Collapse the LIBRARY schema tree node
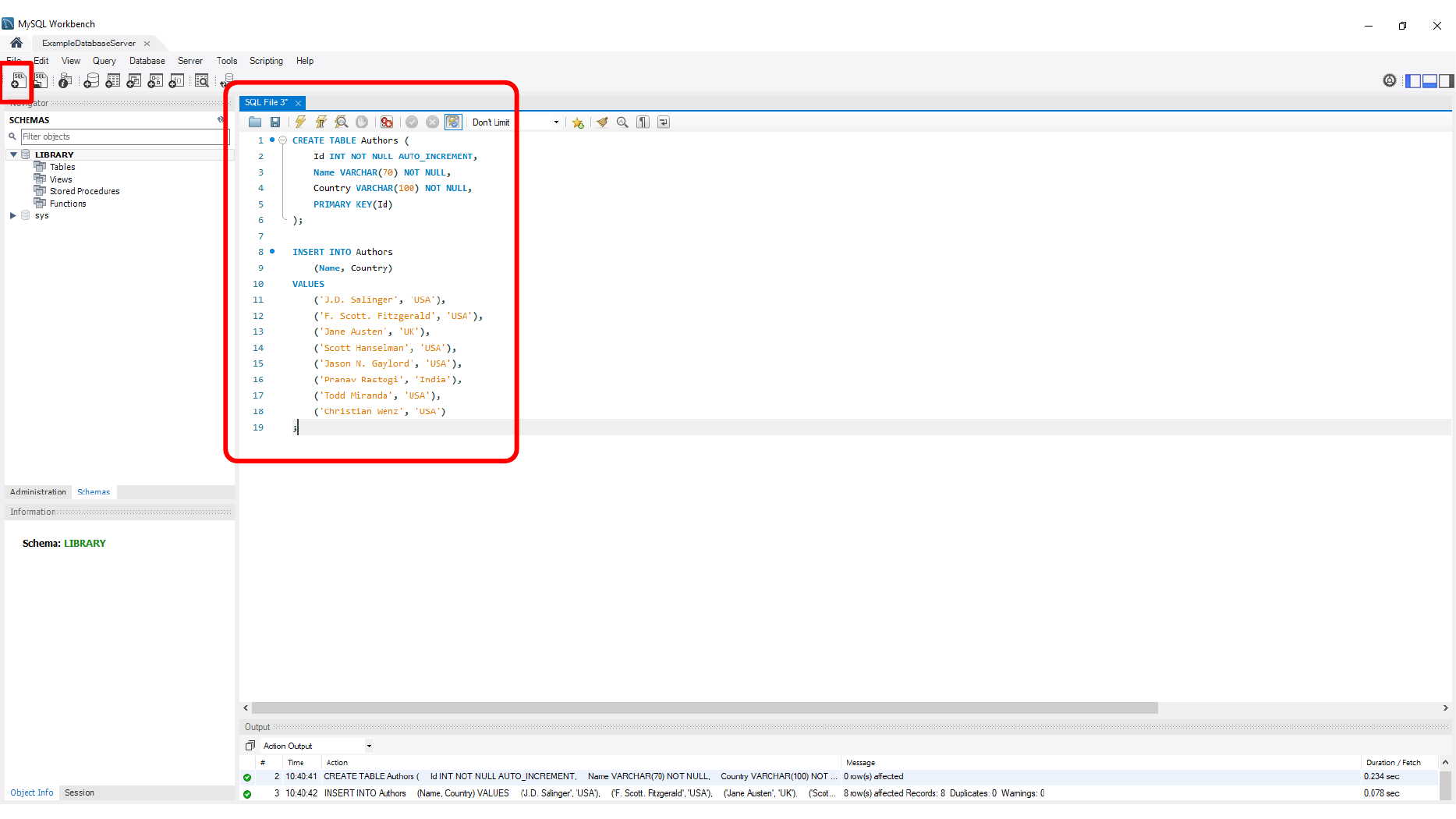The width and height of the screenshot is (1456, 819). (x=13, y=154)
